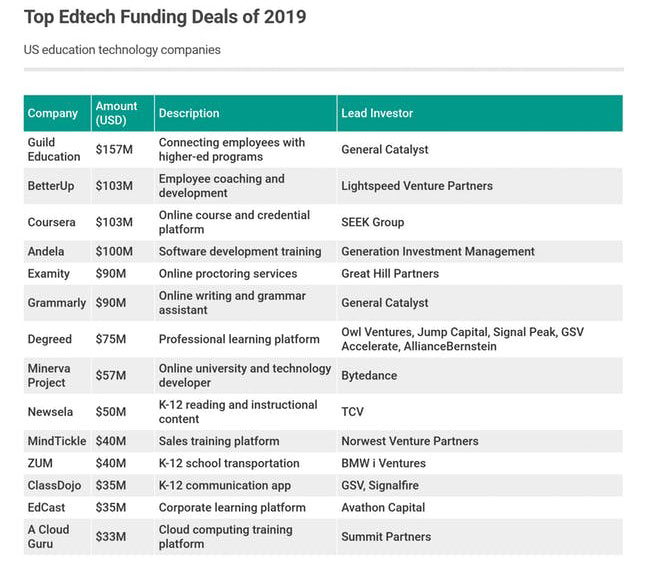The image size is (648, 566).
Task: Click the $90M amount in Grammarly row
Action: pyautogui.click(x=123, y=303)
